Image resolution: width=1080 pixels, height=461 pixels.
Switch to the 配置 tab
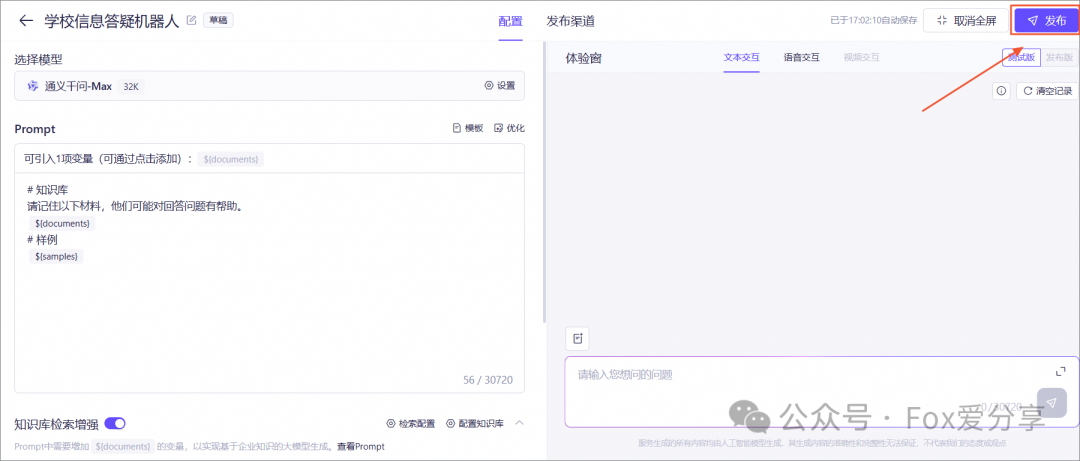[510, 21]
